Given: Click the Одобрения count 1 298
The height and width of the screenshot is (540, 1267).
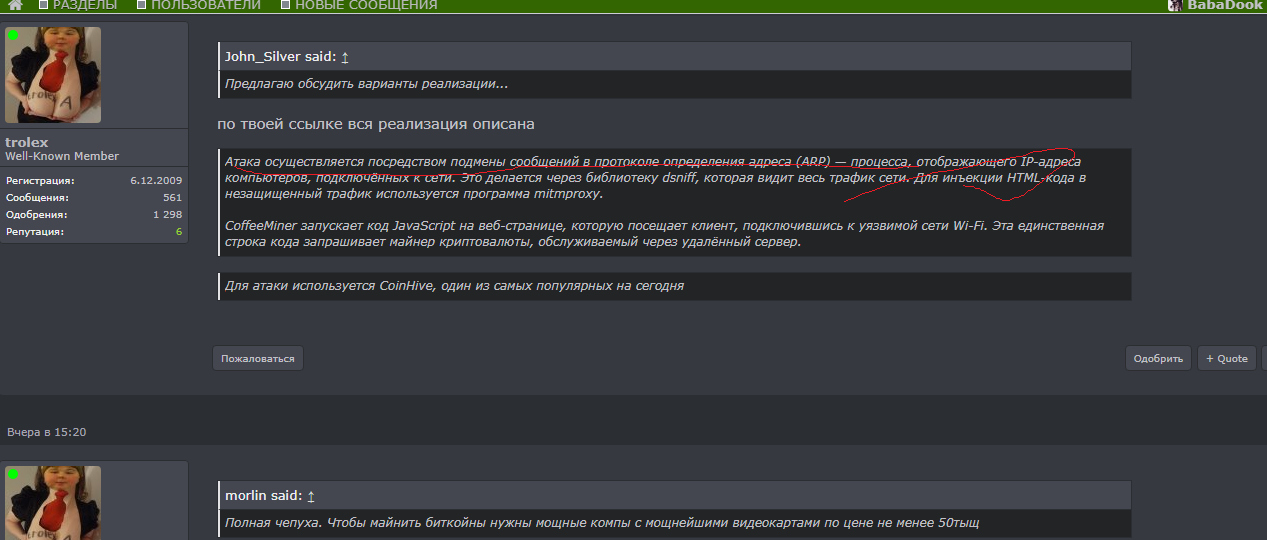Looking at the screenshot, I should 167,215.
